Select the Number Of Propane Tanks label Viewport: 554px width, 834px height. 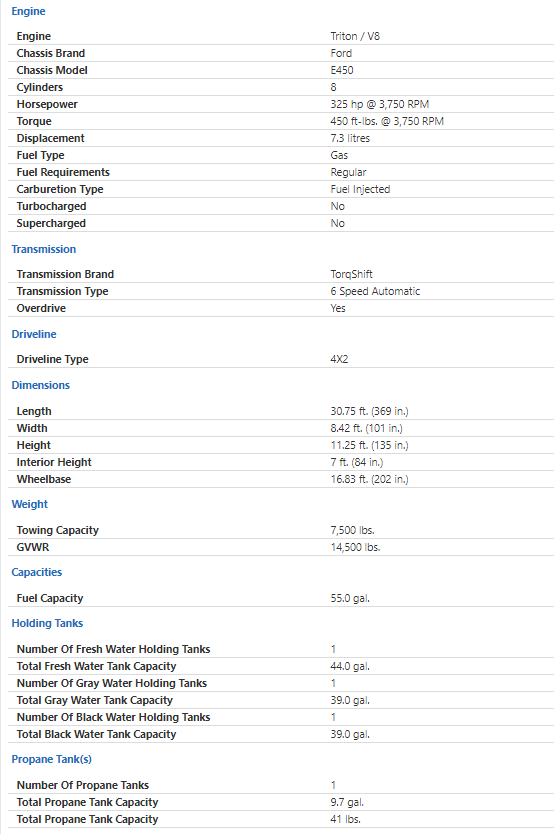82,786
